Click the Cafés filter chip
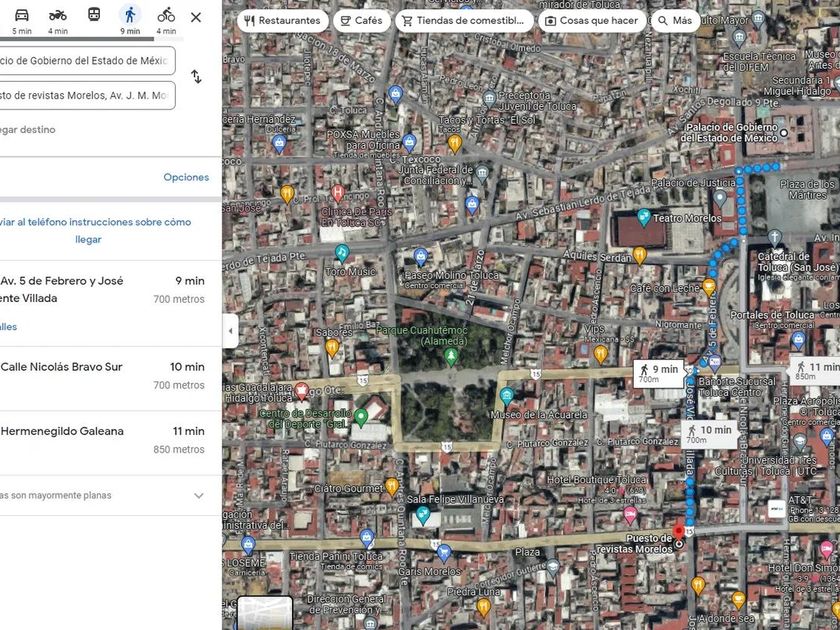 pyautogui.click(x=360, y=20)
